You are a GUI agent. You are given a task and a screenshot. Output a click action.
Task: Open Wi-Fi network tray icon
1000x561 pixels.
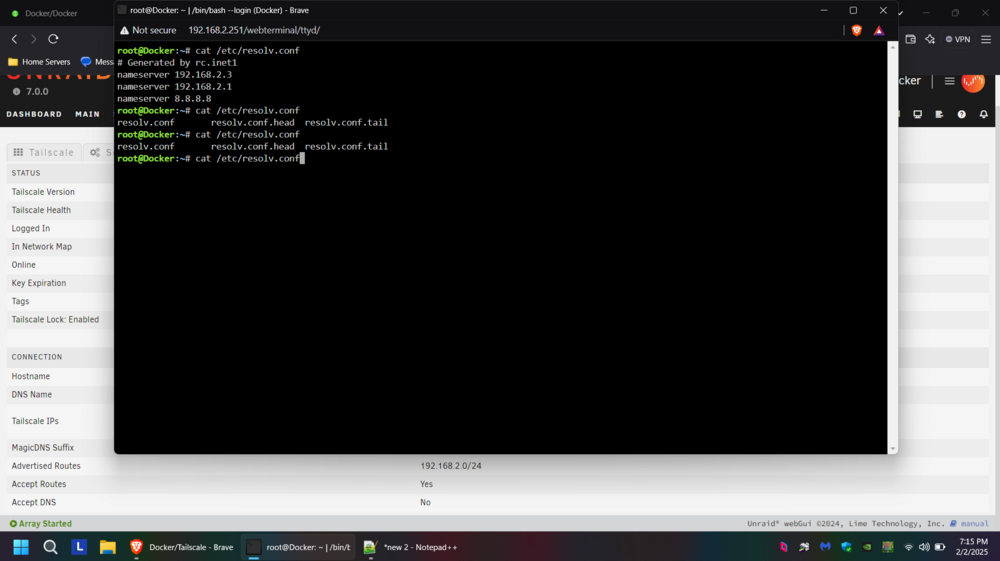click(908, 547)
